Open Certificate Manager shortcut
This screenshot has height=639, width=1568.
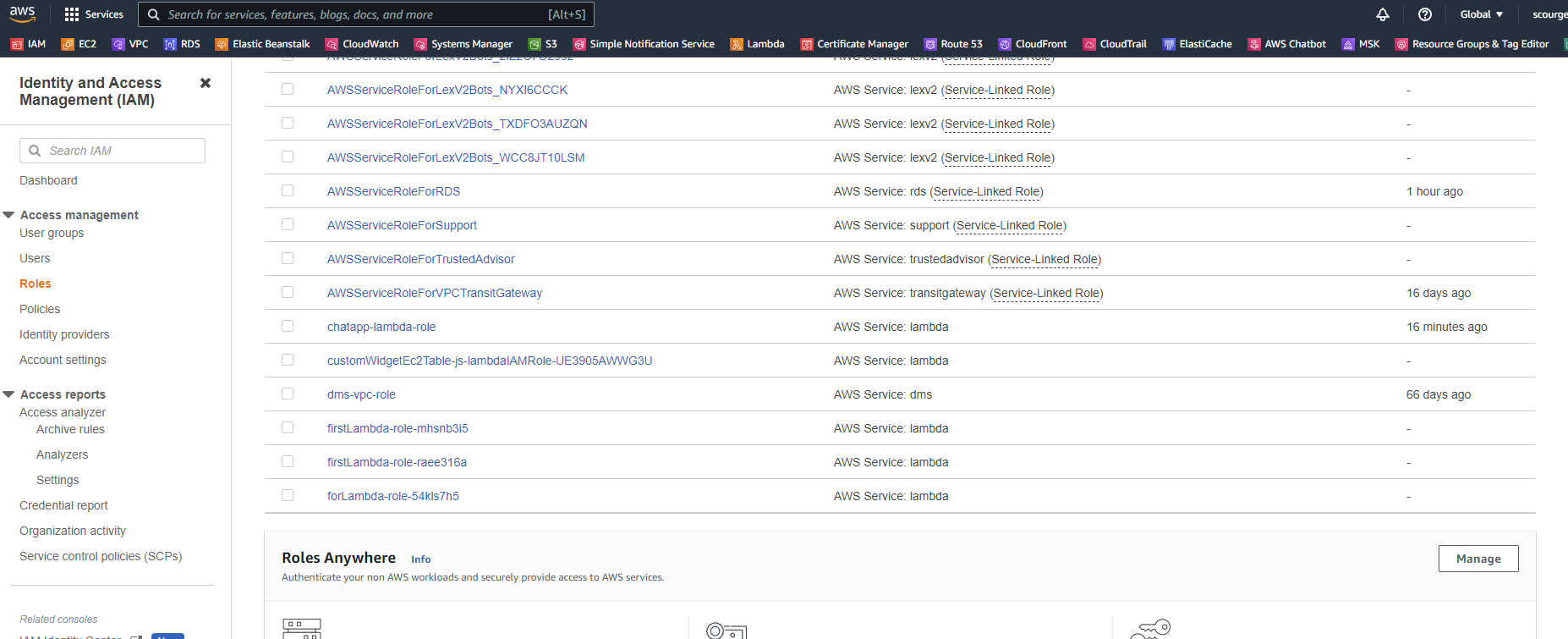[854, 44]
